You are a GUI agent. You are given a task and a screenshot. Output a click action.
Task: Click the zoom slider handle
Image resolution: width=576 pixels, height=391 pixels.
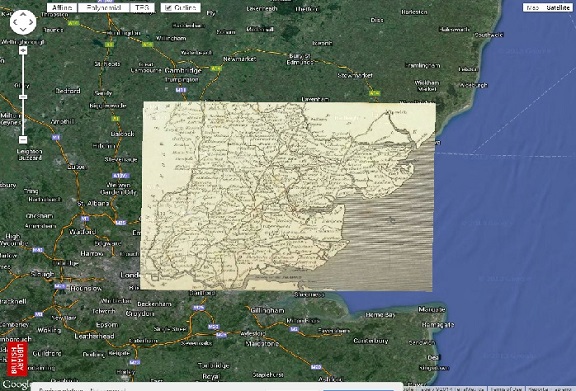pos(23,97)
